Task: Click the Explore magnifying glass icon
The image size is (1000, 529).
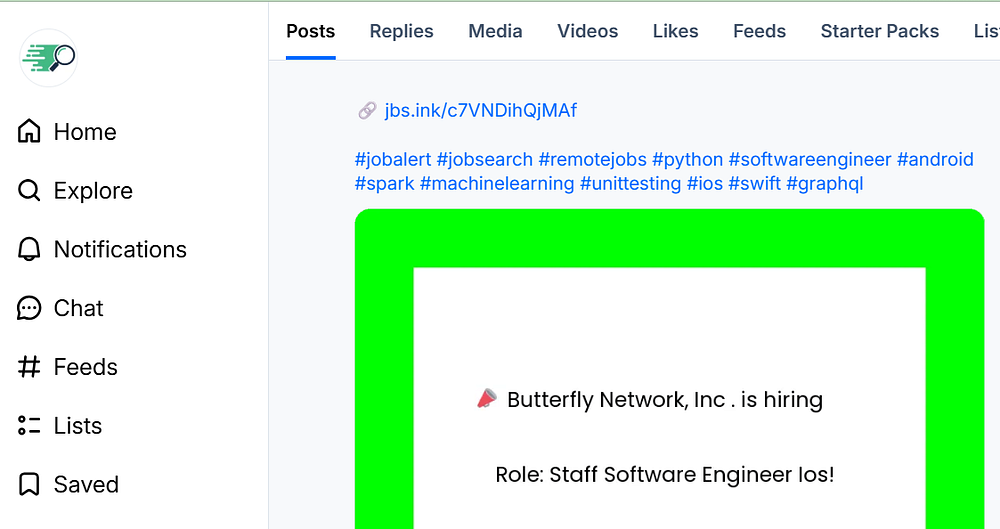Action: (x=29, y=190)
